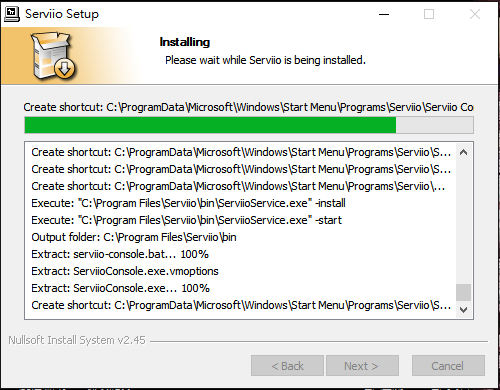Click the Cancel button

[x=448, y=366]
